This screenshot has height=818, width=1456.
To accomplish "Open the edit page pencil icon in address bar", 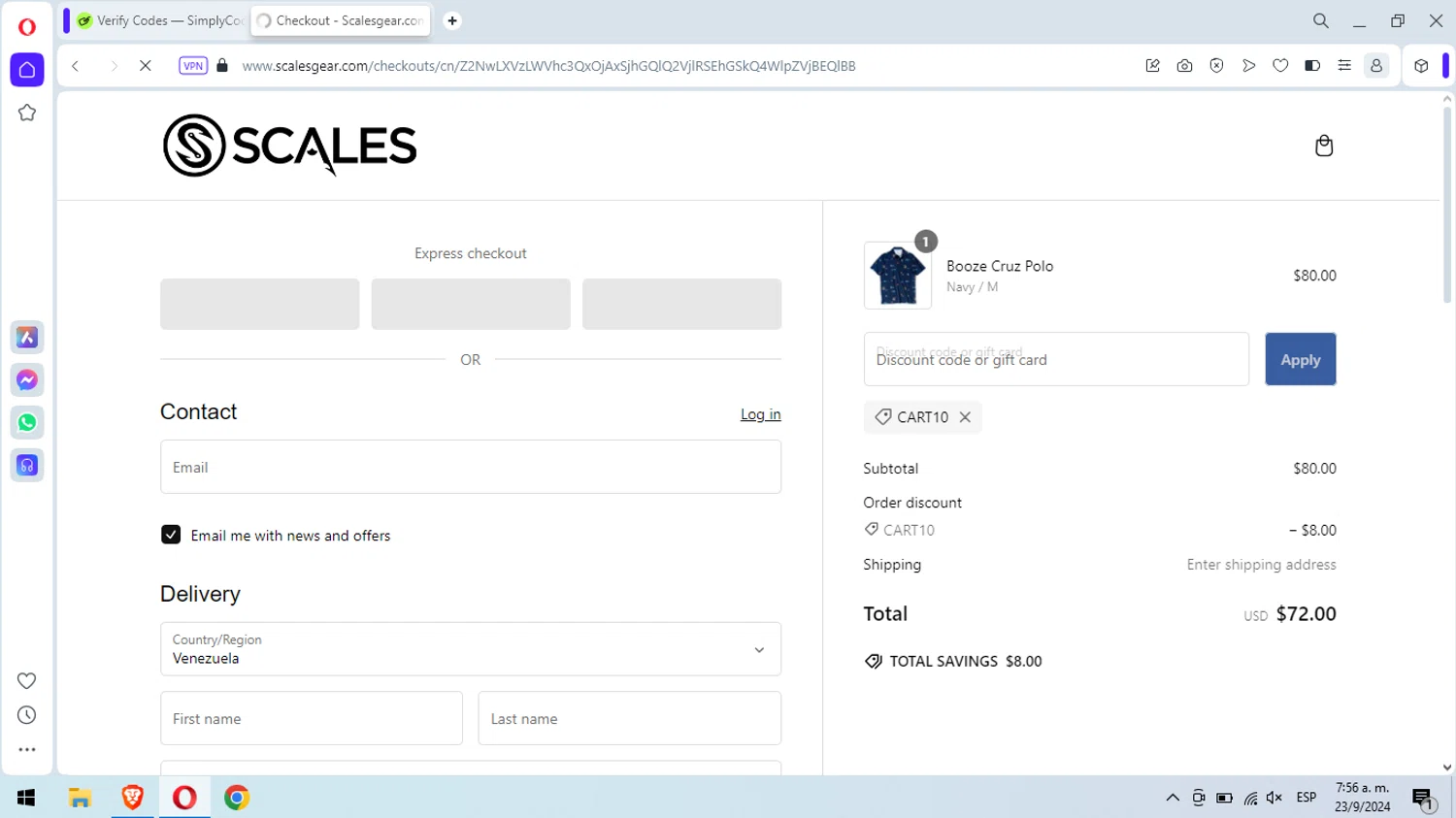I will tap(1152, 66).
